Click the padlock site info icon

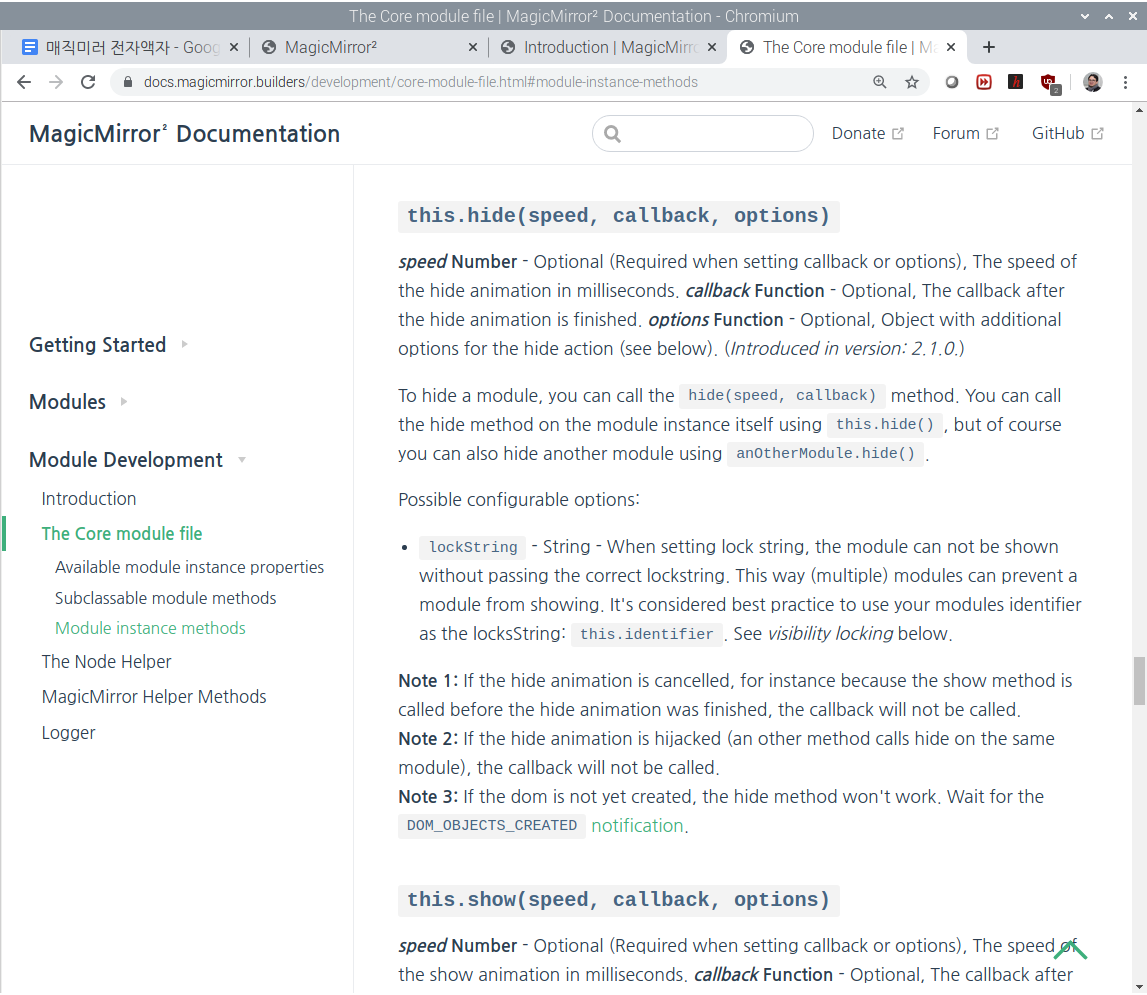tap(128, 82)
